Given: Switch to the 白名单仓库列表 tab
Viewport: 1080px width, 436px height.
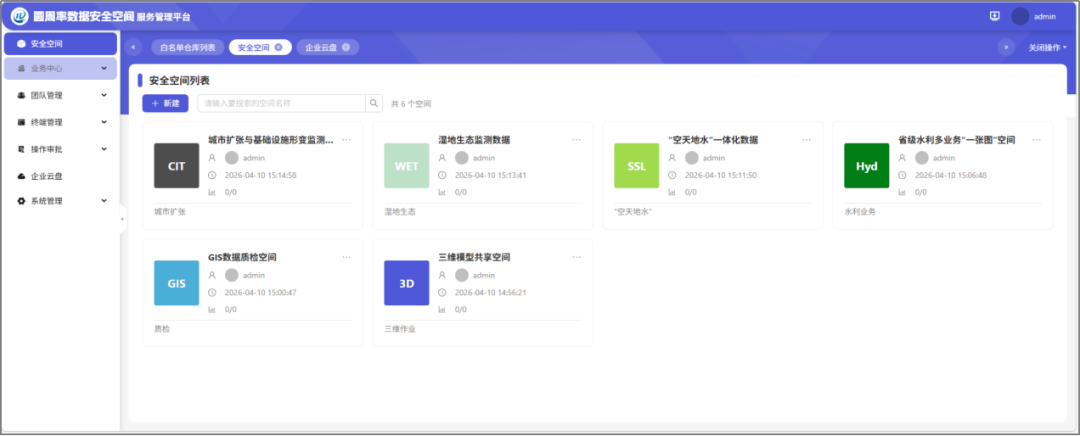Looking at the screenshot, I should pos(187,47).
